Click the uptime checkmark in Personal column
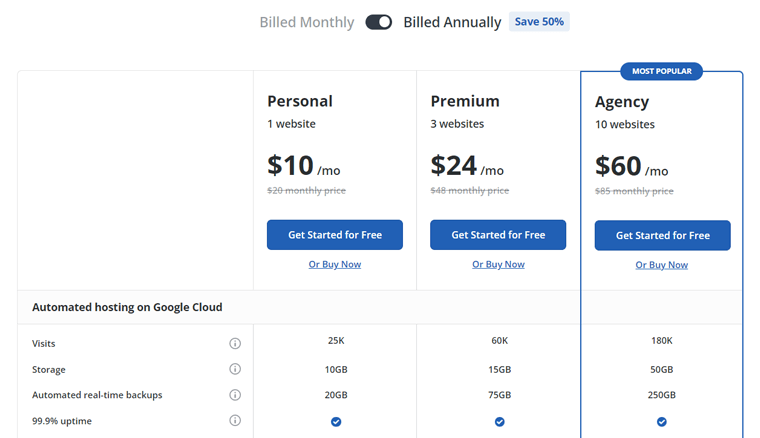Screen dimensions: 760x438 coord(336,422)
